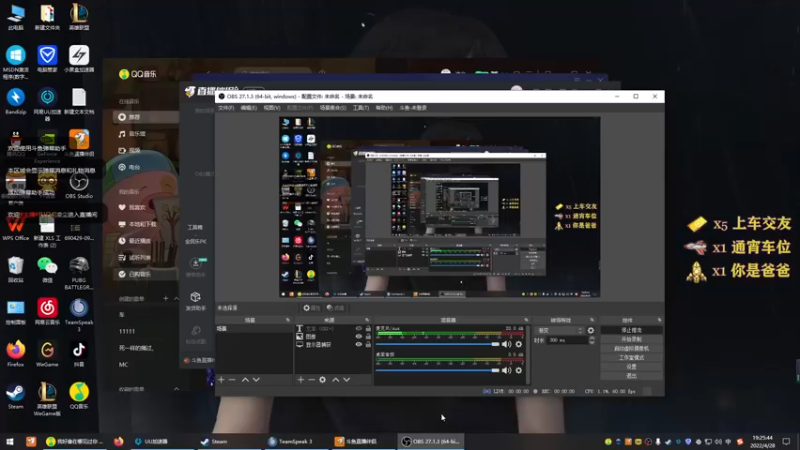Open 场景集合(S) menu in OBS
This screenshot has width=800, height=450.
click(333, 108)
